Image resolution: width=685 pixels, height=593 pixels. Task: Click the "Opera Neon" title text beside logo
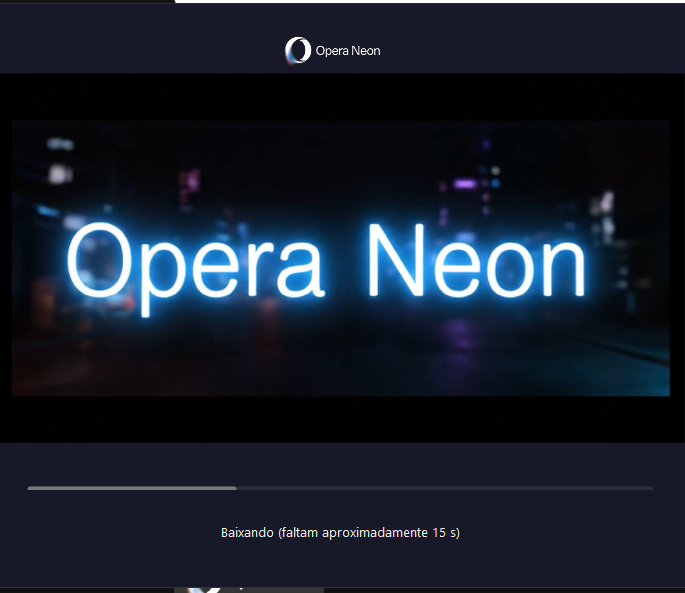(x=347, y=51)
